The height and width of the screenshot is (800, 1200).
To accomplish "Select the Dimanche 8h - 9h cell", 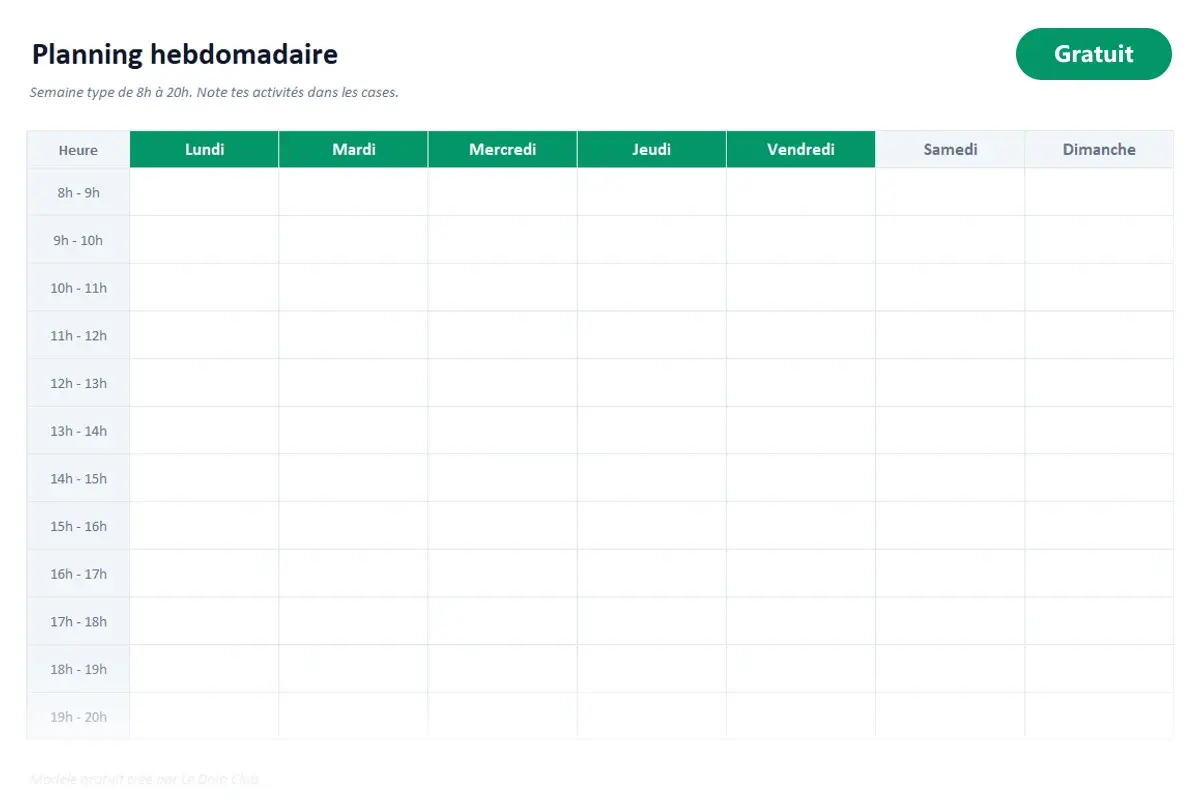I will click(1099, 192).
